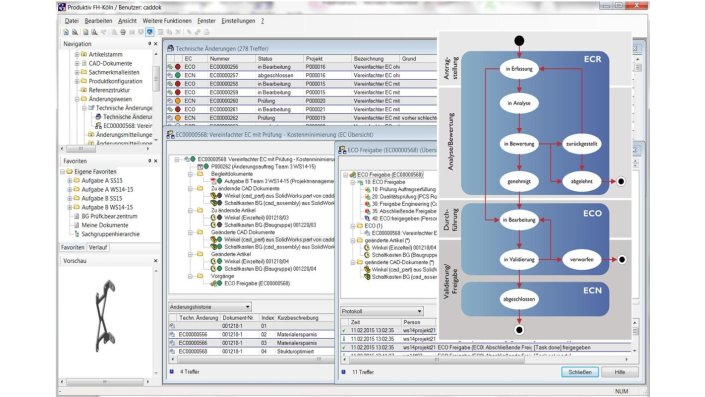
Task: Click the history table horizontal scrollbar
Action: [251, 359]
